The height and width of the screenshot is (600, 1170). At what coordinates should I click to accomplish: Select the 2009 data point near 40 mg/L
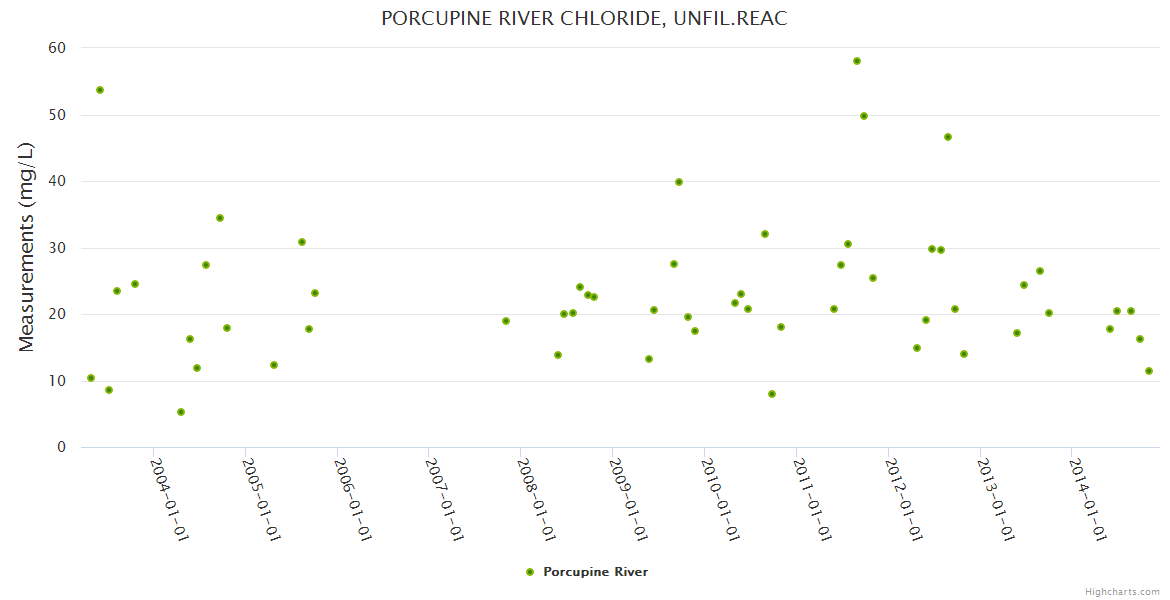(679, 182)
